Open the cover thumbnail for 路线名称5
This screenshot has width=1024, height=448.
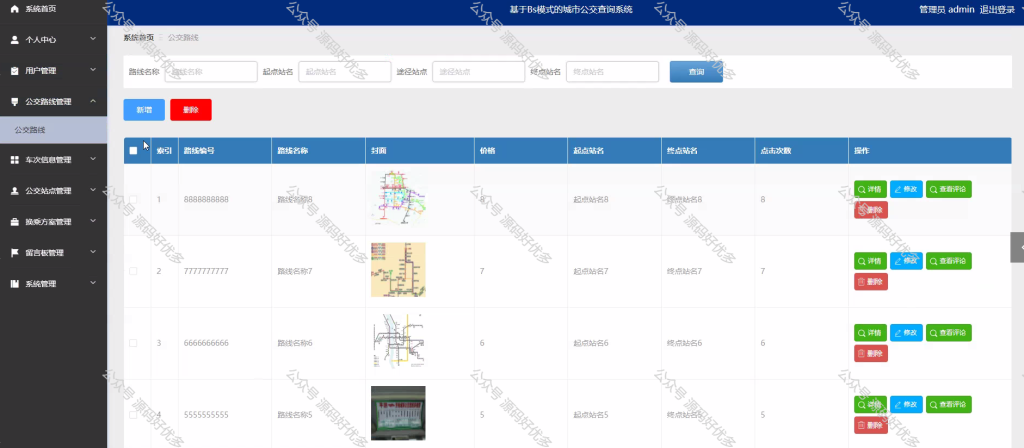point(398,413)
